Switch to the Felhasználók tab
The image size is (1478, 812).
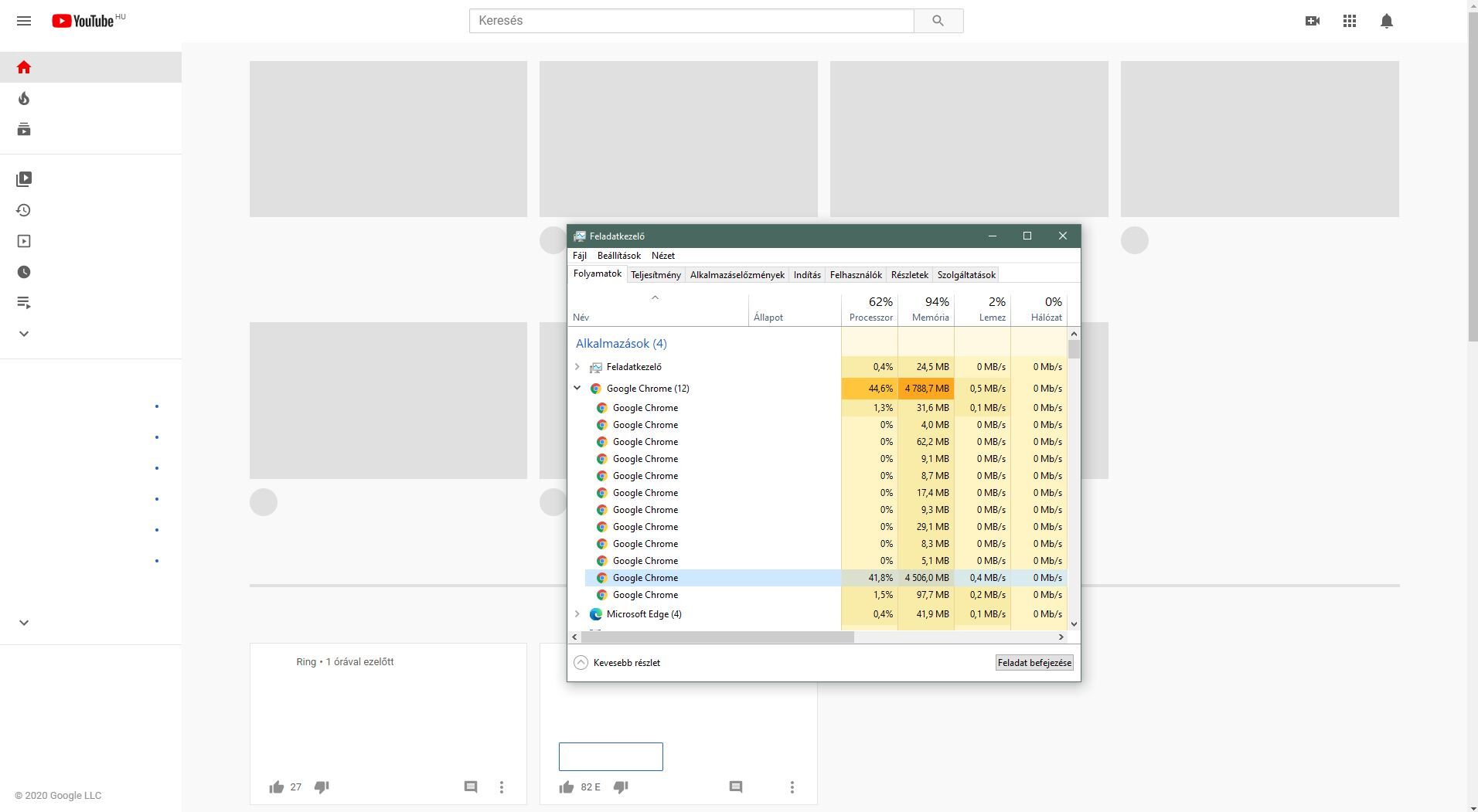pos(856,275)
